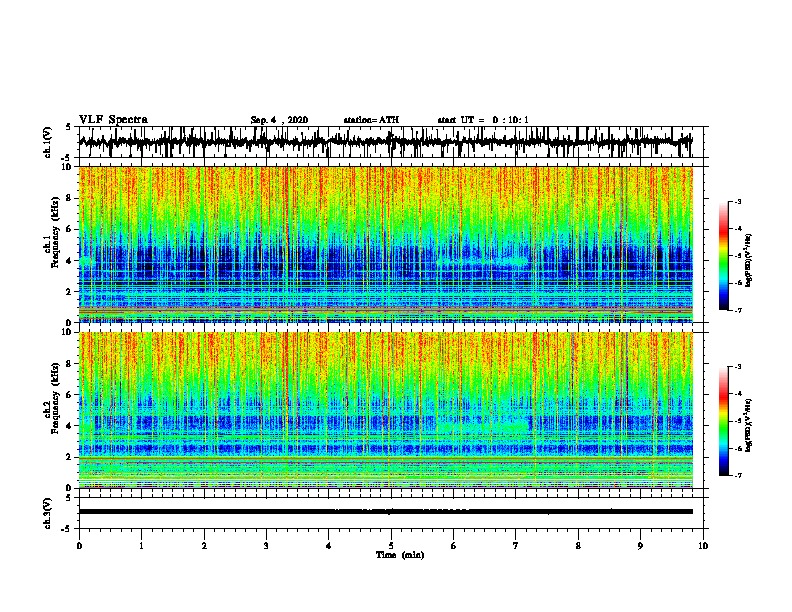The image size is (792, 612).
Task: Click time axis tick label "10"
Action: [703, 546]
